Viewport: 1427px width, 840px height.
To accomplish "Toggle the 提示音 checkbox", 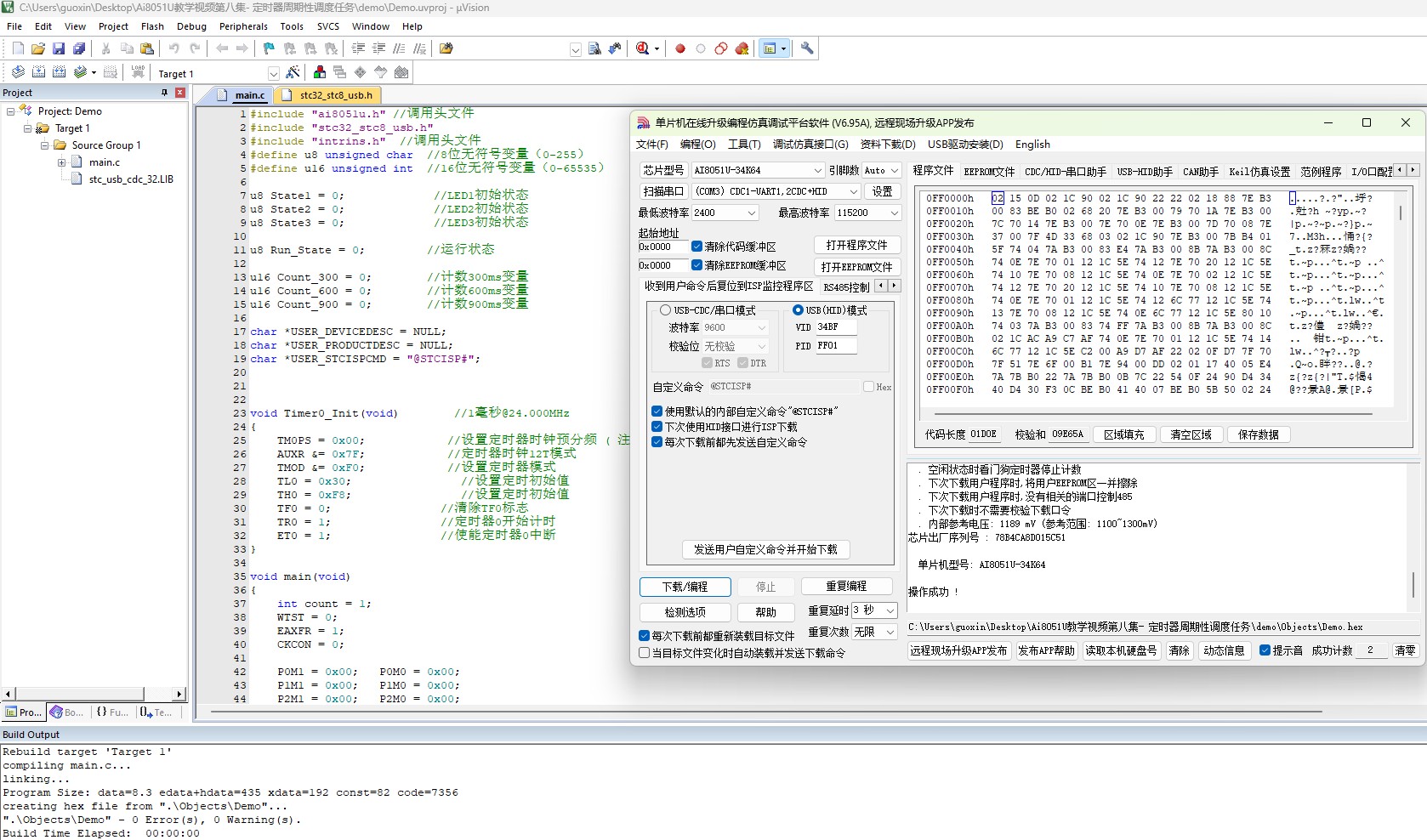I will coord(1265,650).
